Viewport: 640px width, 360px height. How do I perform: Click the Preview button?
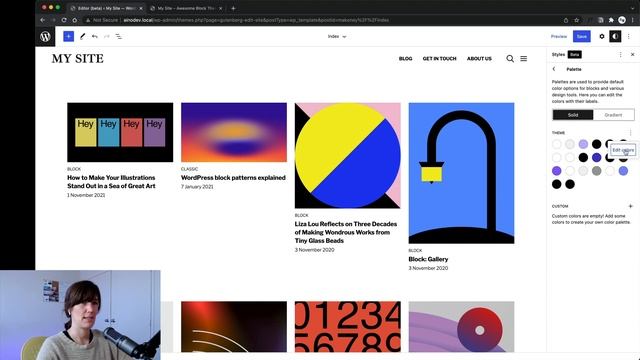point(559,36)
